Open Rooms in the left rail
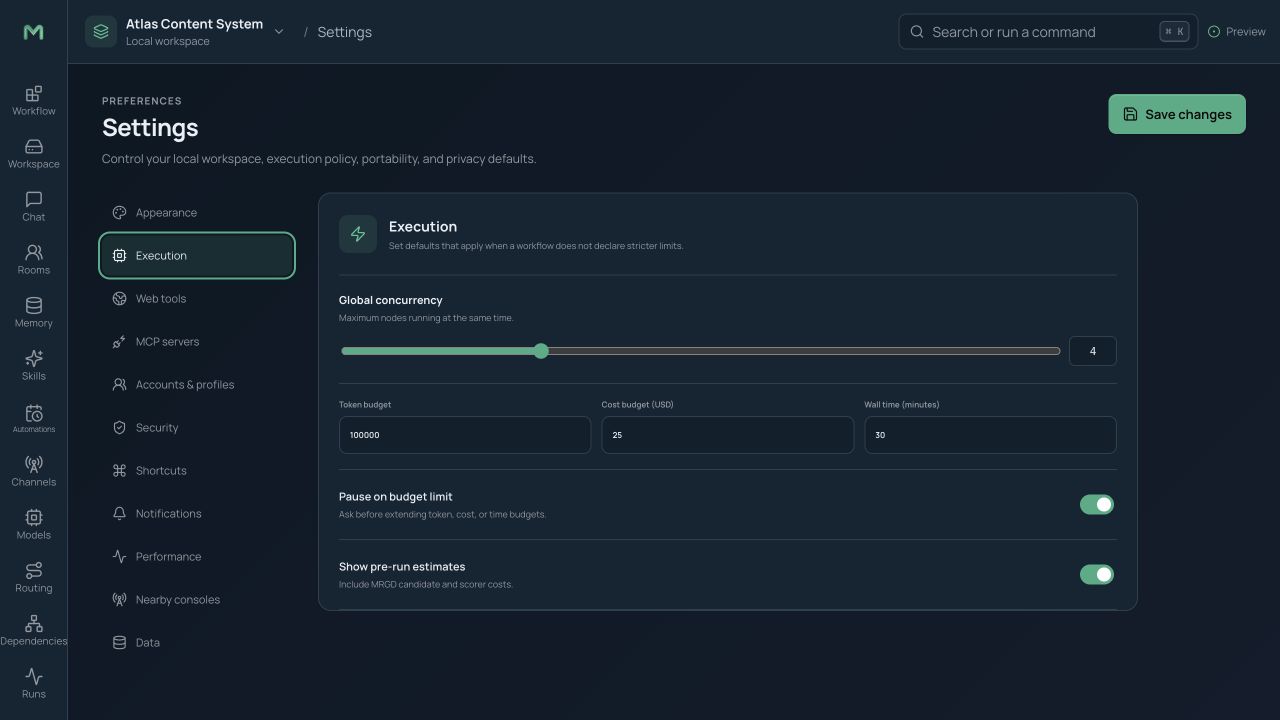Viewport: 1280px width, 720px height. tap(33, 260)
